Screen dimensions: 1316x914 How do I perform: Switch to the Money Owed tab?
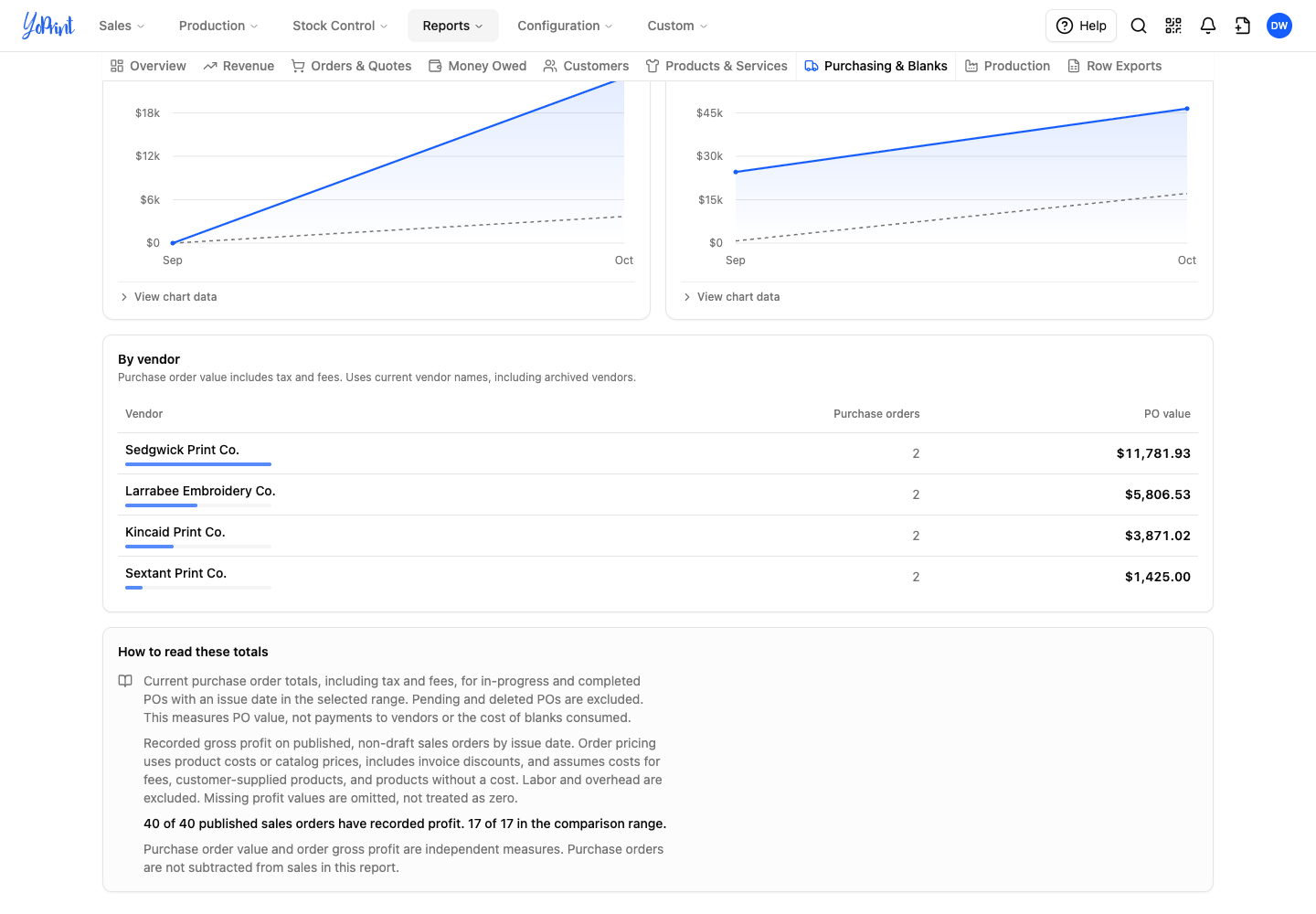477,66
